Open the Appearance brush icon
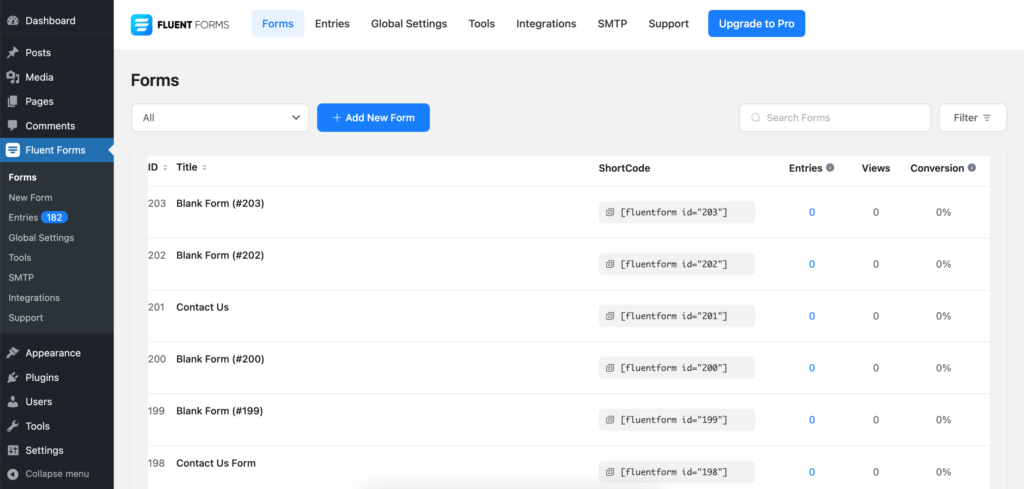This screenshot has width=1024, height=489. pyautogui.click(x=12, y=353)
